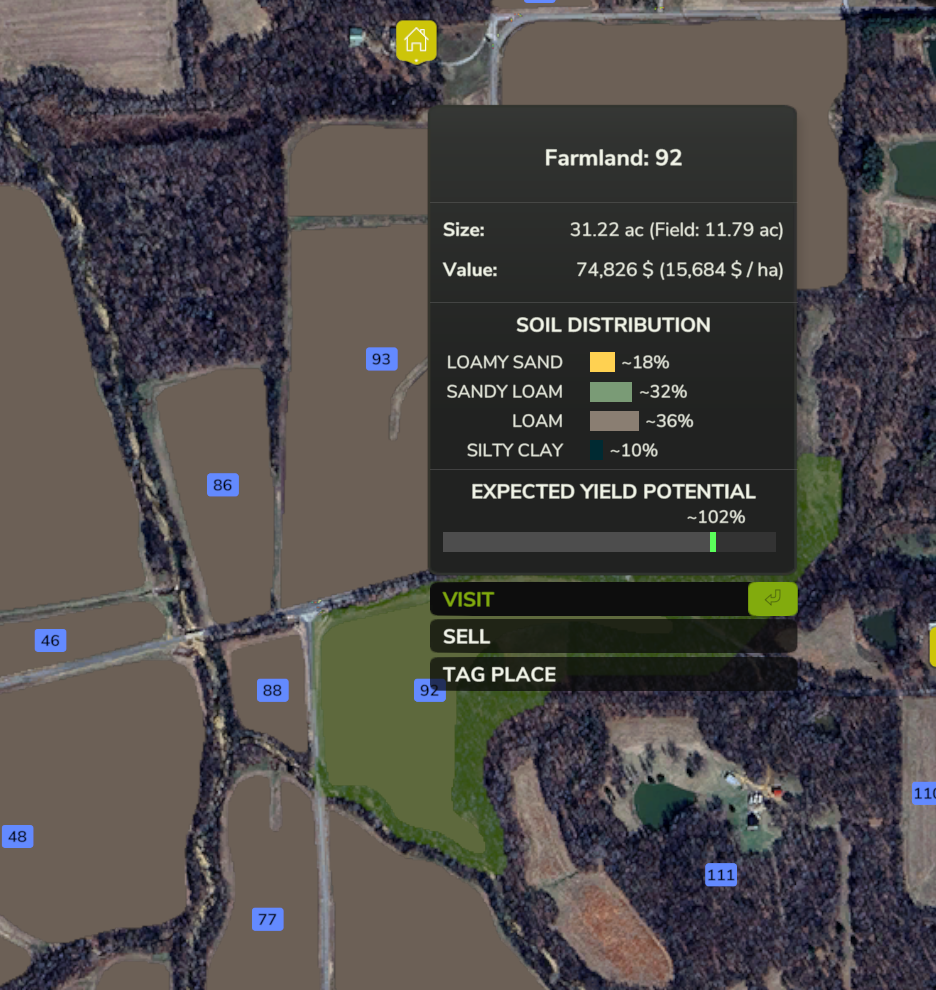Viewport: 936px width, 990px height.
Task: Select farmland marker 93 on the map
Action: [x=381, y=359]
